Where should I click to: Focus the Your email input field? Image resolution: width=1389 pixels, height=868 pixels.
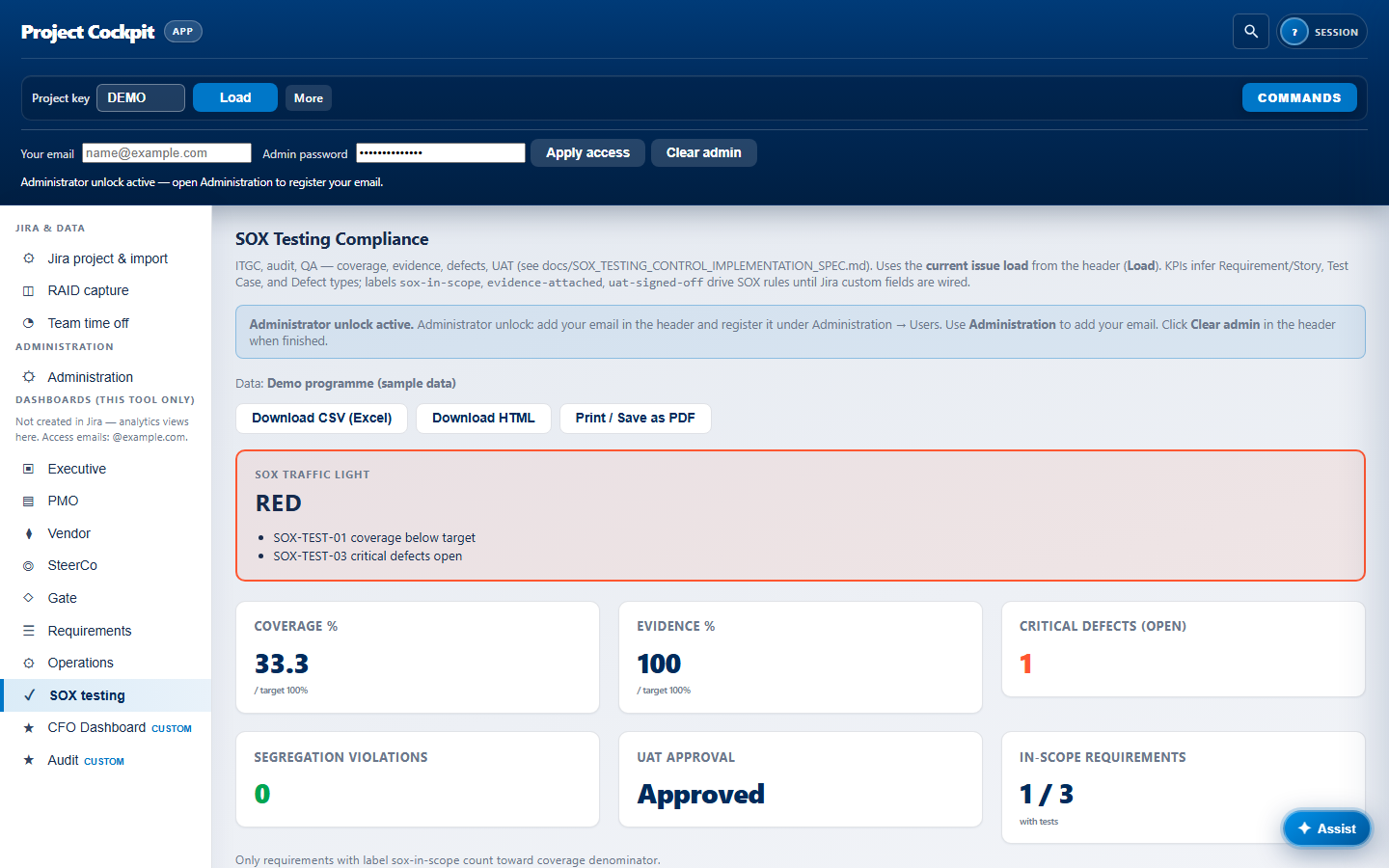point(167,152)
